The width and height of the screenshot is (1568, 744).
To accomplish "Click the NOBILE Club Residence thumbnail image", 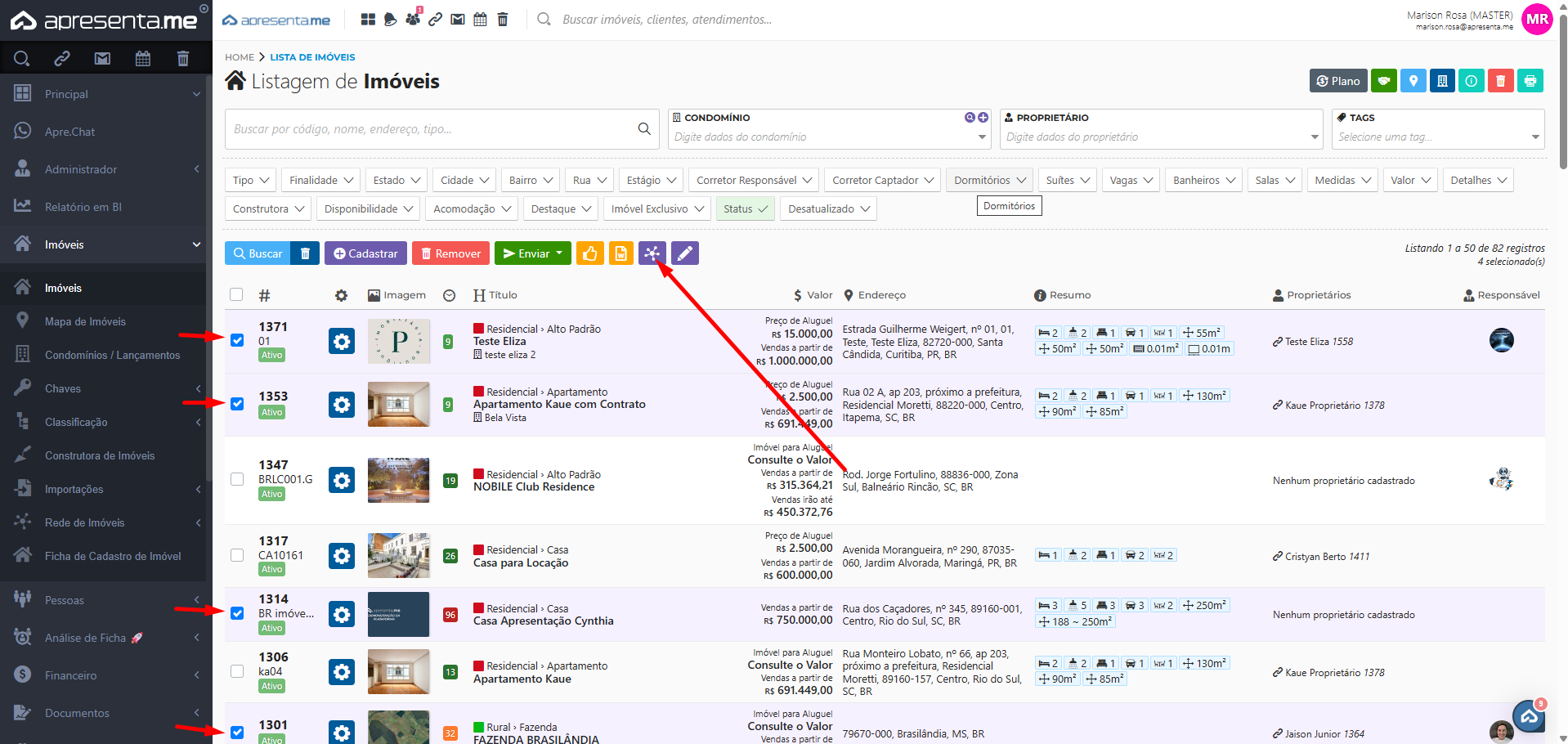I will [x=398, y=480].
